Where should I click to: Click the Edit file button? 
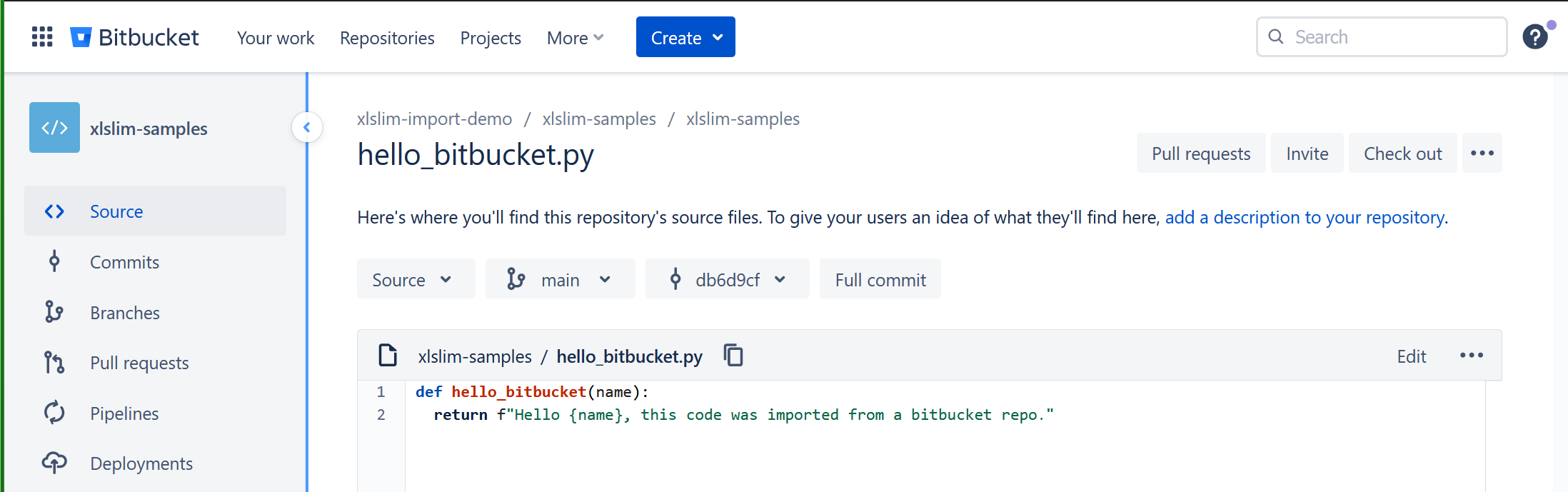coord(1411,356)
